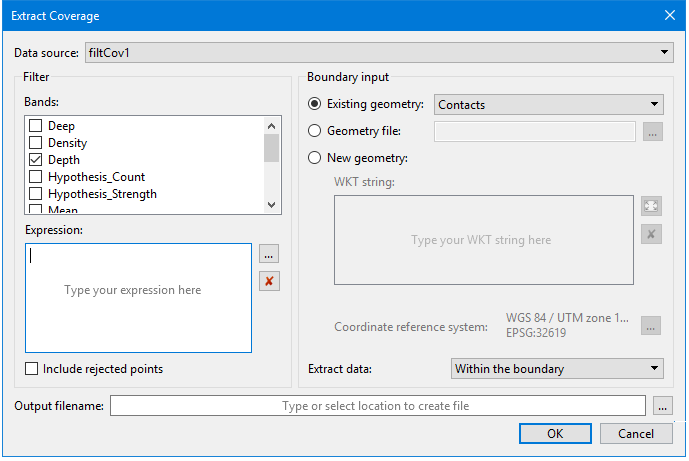Select the New geometry radio button

(x=316, y=157)
